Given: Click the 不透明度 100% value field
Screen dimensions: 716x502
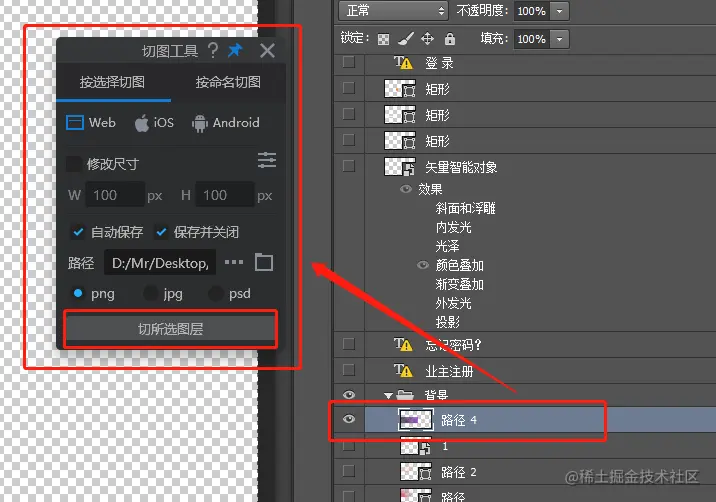Looking at the screenshot, I should (x=532, y=11).
